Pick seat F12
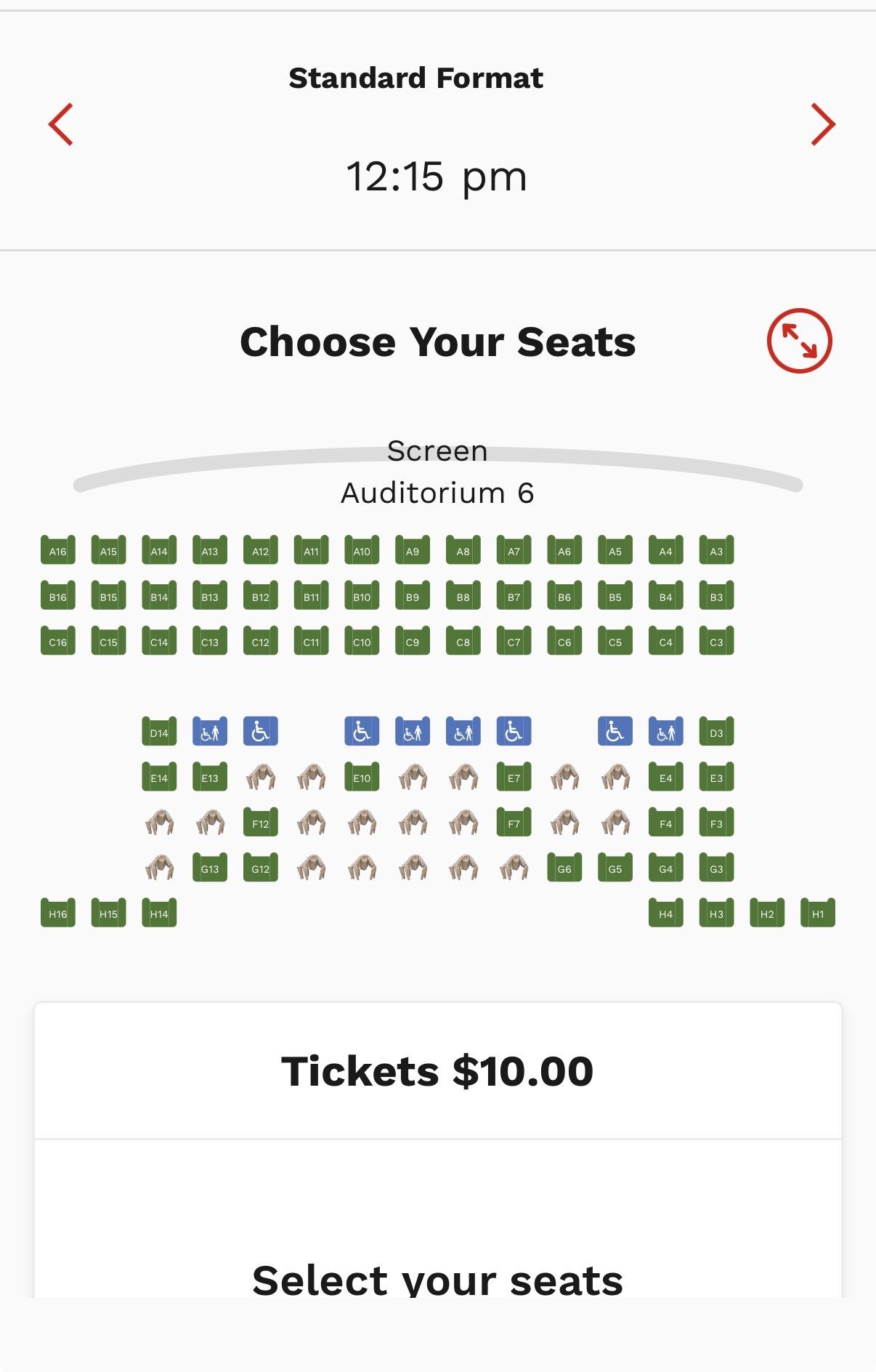The width and height of the screenshot is (876, 1372). pyautogui.click(x=260, y=823)
